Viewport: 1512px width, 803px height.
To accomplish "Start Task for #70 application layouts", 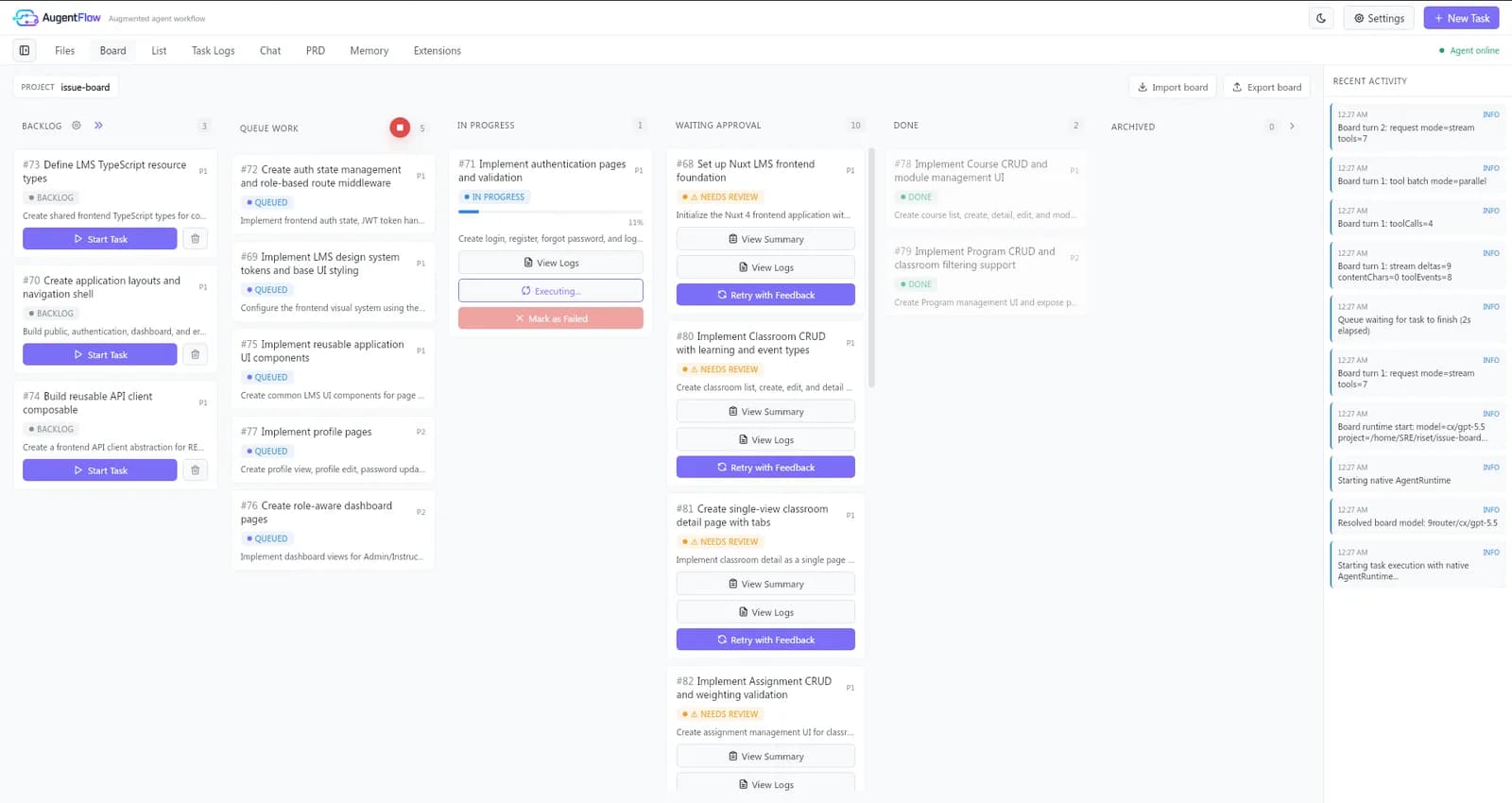I will [100, 354].
